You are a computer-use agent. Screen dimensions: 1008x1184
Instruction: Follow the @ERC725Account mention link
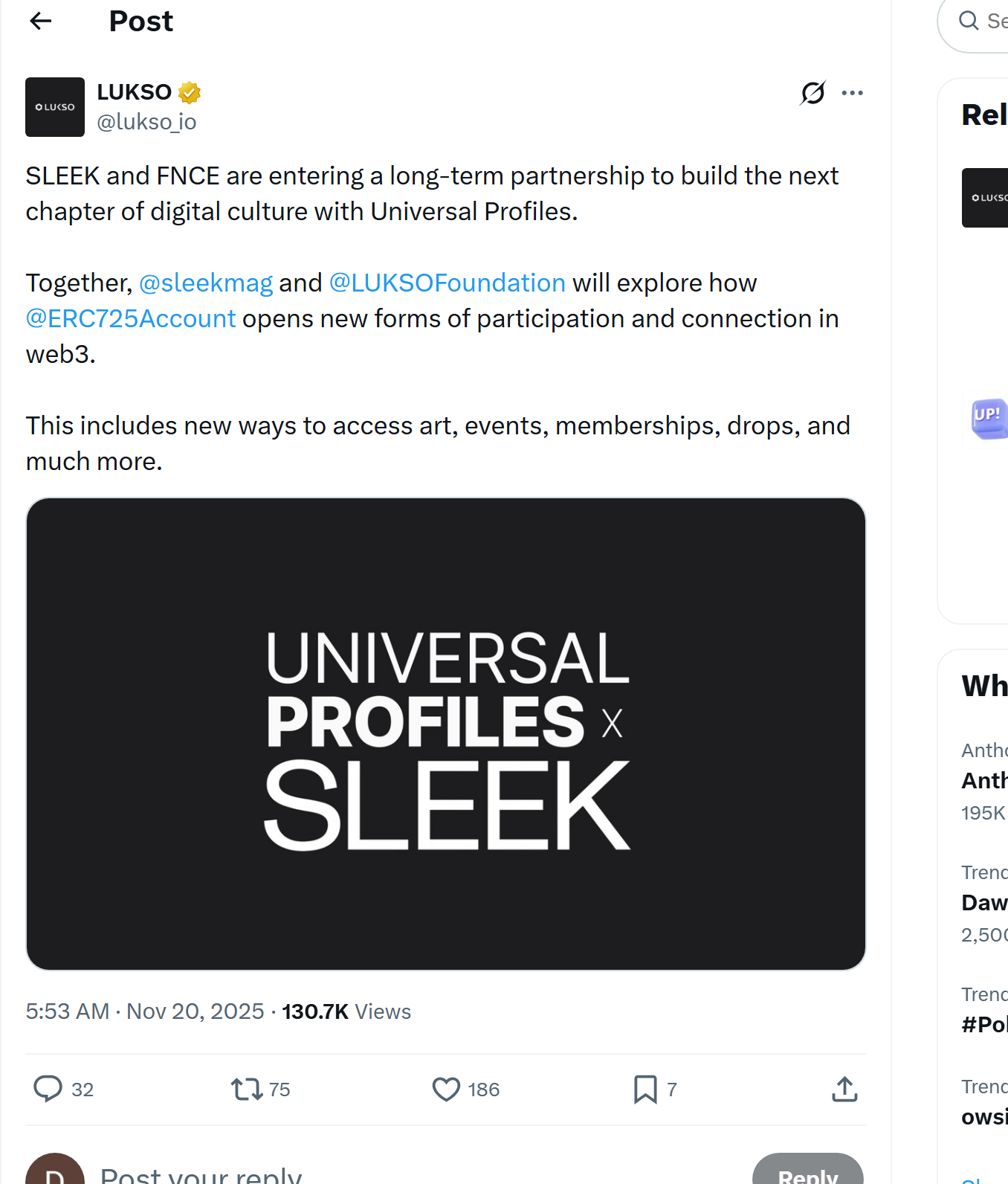pos(130,318)
